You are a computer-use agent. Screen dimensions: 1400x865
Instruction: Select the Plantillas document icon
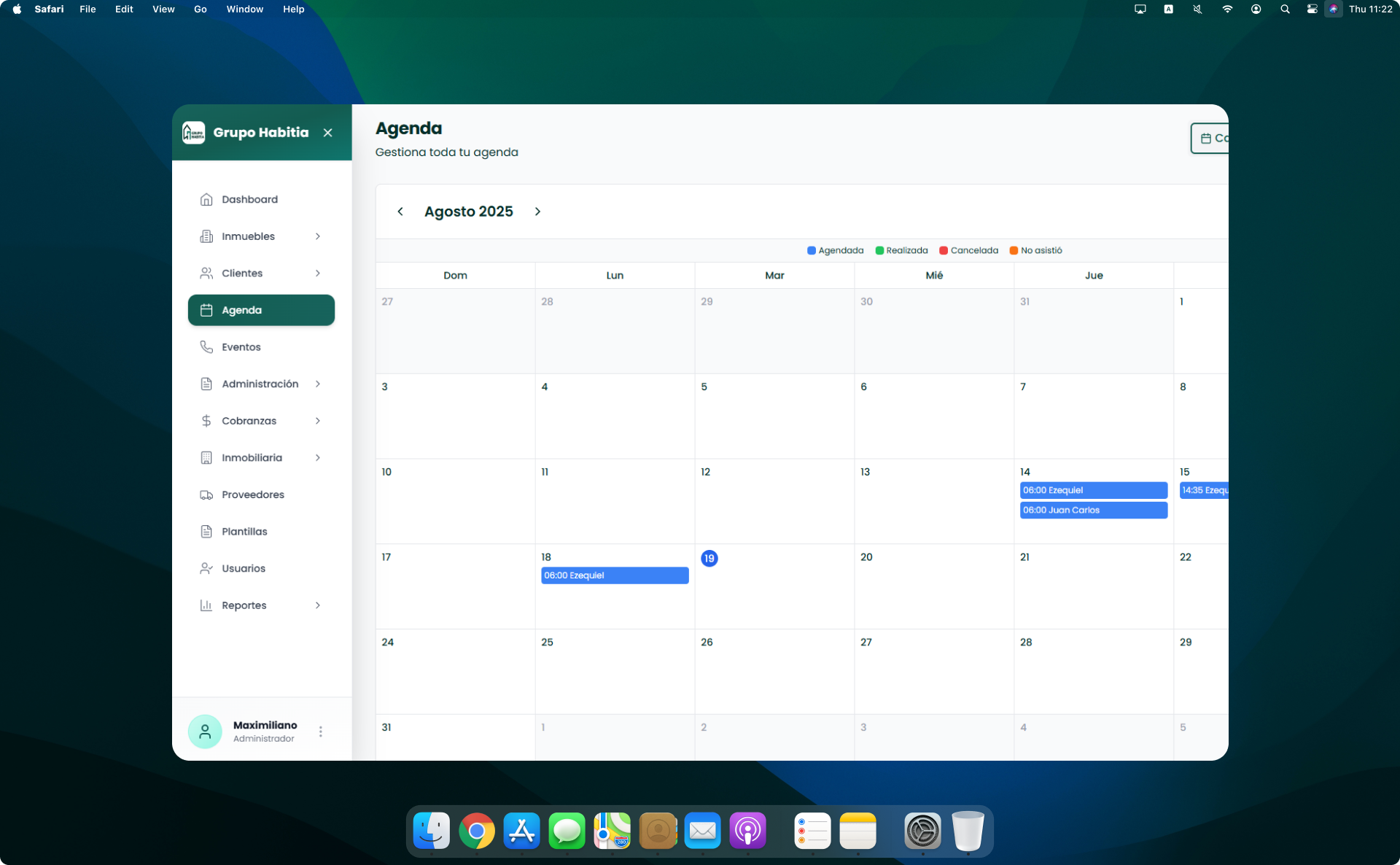[x=206, y=532]
